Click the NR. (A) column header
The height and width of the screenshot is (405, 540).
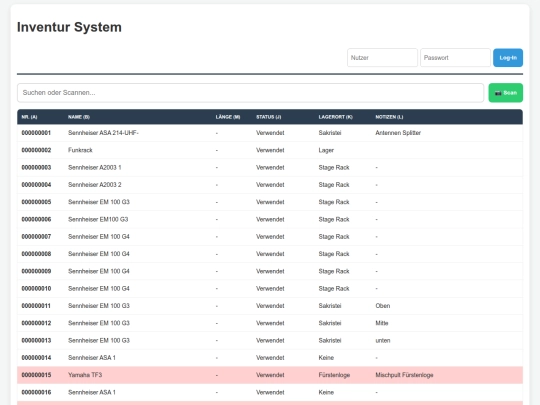click(29, 117)
